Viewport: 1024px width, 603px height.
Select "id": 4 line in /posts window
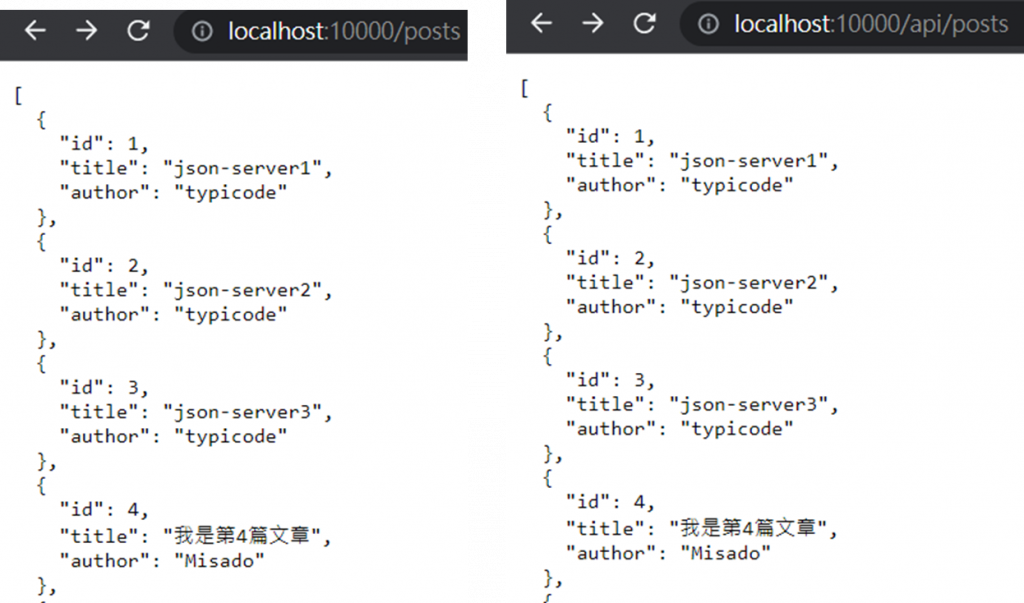[104, 510]
